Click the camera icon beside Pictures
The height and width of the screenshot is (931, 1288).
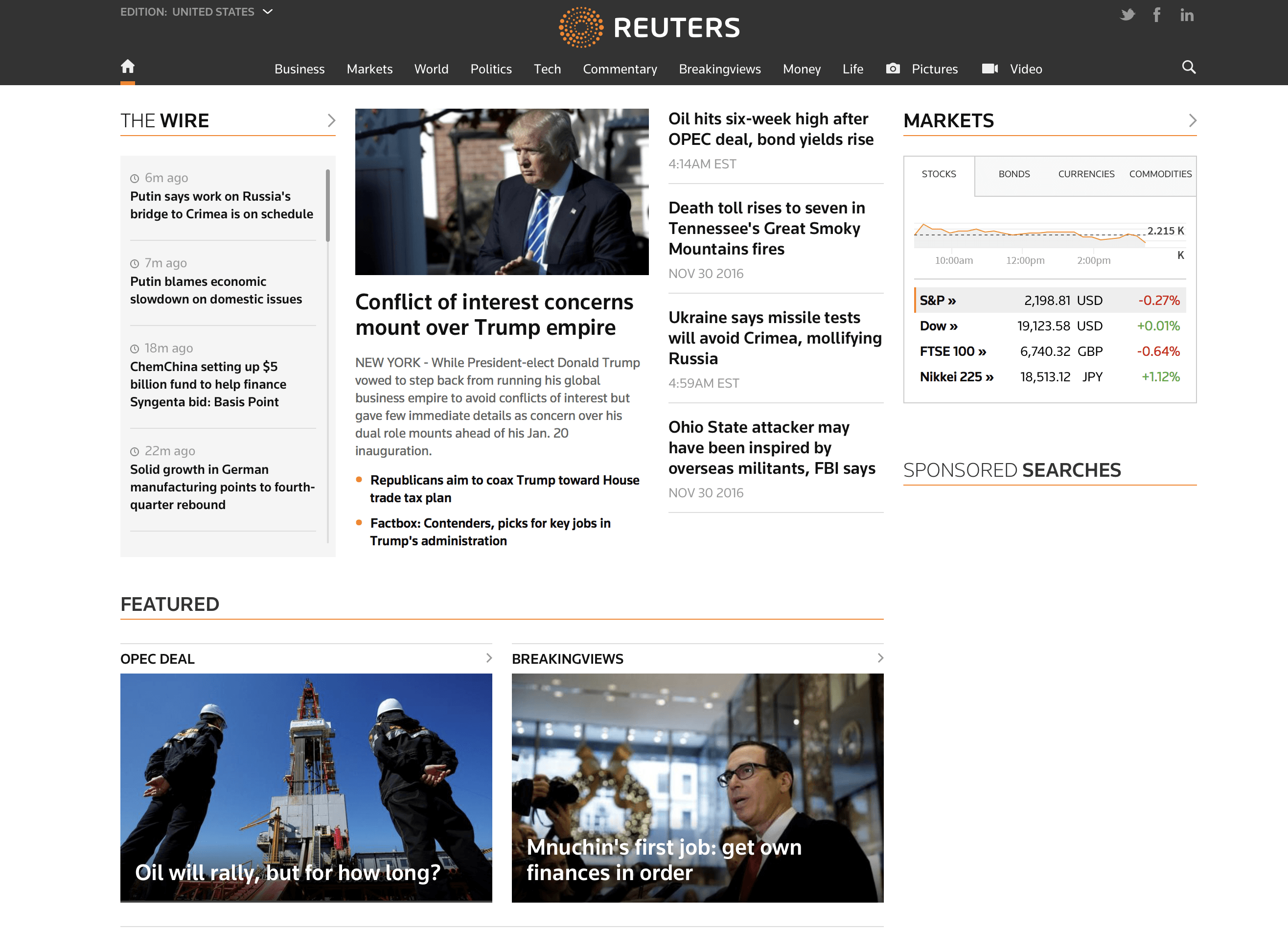click(x=893, y=69)
